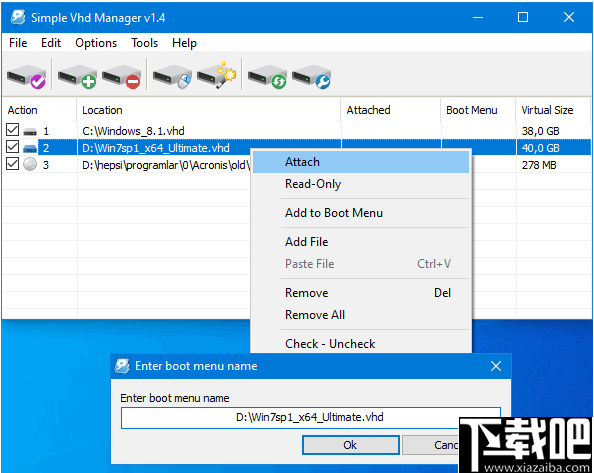The width and height of the screenshot is (594, 473).
Task: Click the disc icon in row 3
Action: coord(30,164)
